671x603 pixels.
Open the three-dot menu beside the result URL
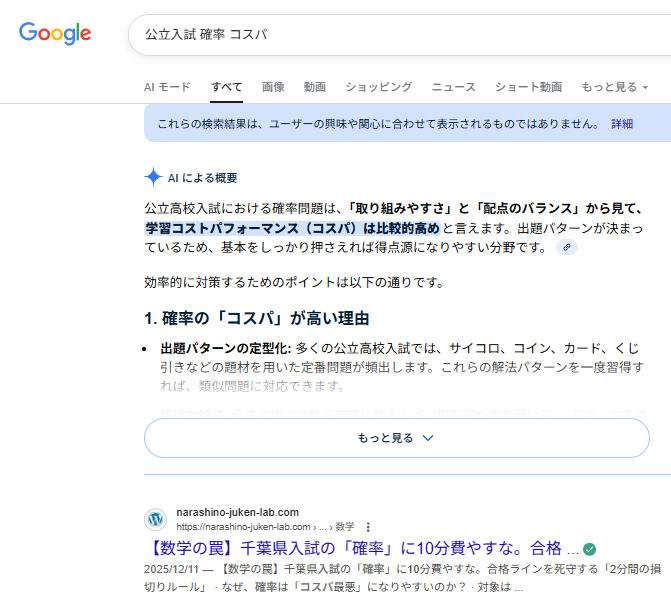tap(368, 527)
